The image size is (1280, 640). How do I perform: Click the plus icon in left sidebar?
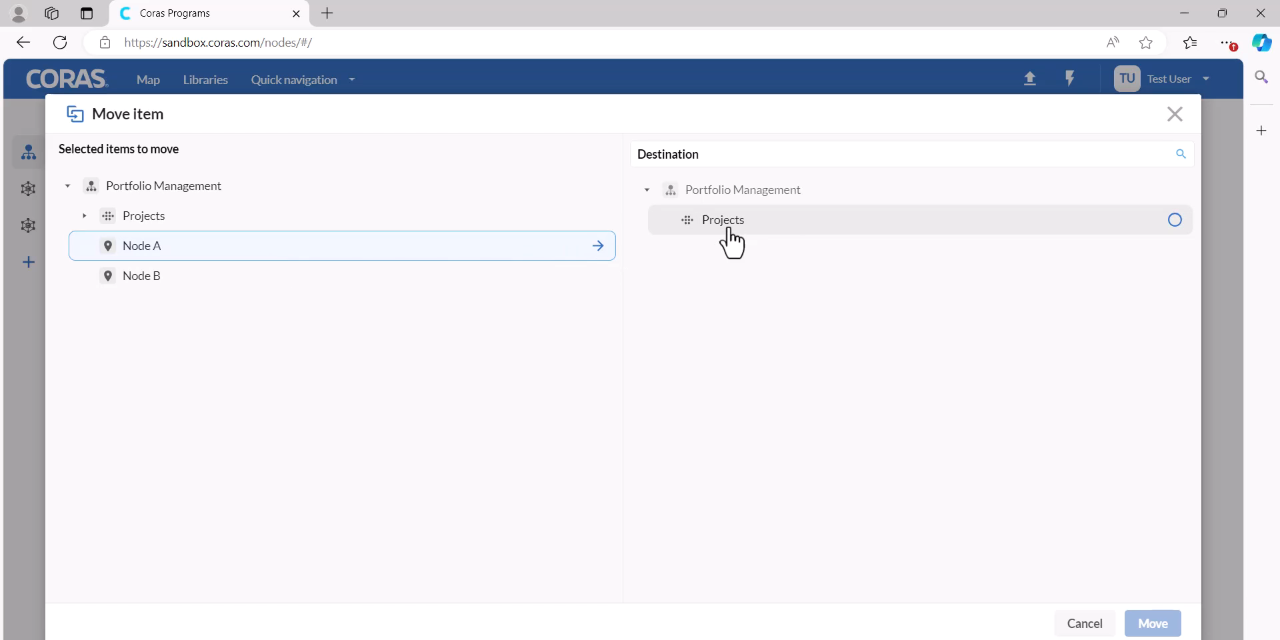(x=28, y=262)
